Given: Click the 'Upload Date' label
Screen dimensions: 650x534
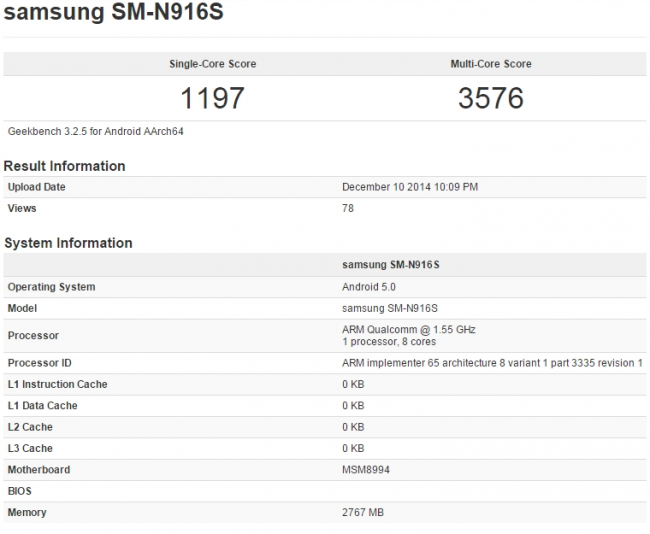Looking at the screenshot, I should pyautogui.click(x=36, y=187).
